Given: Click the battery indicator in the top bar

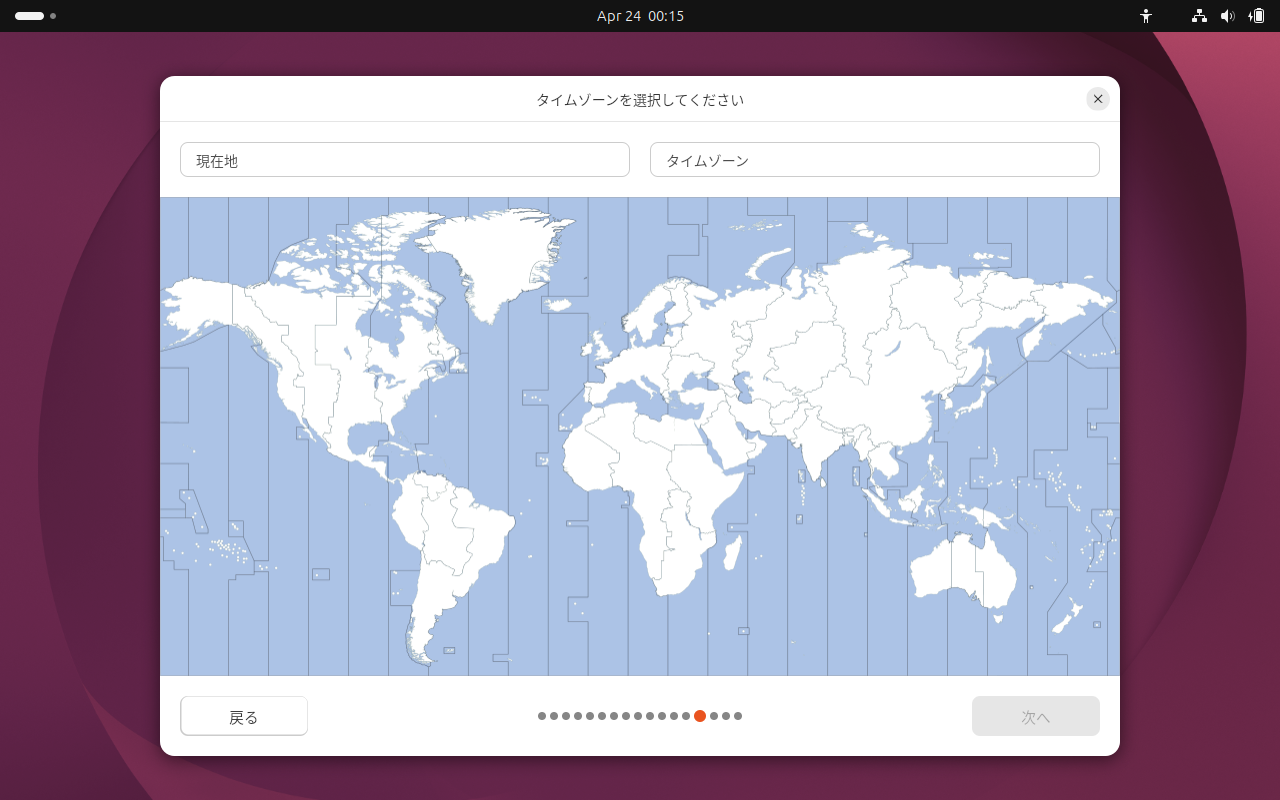Looking at the screenshot, I should coord(1258,16).
